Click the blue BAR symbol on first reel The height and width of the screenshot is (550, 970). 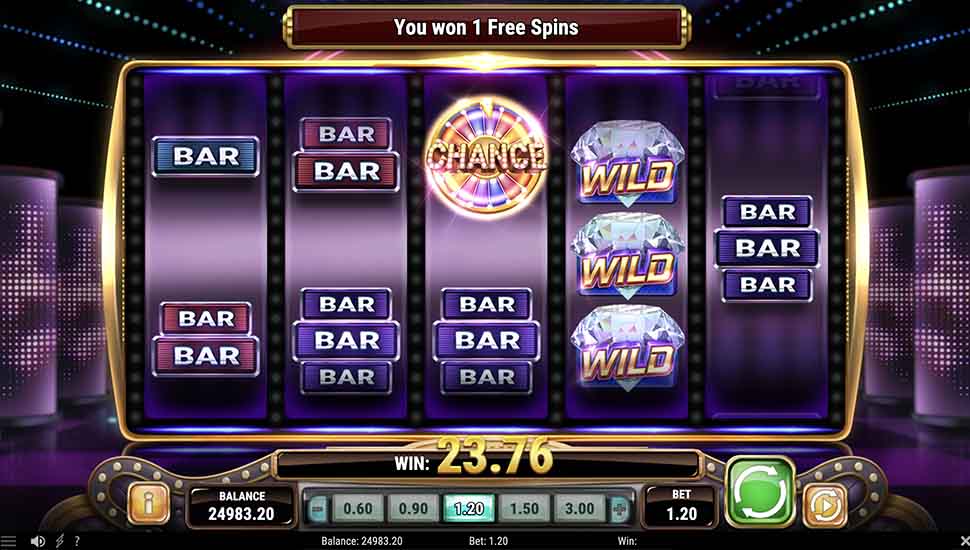[205, 156]
